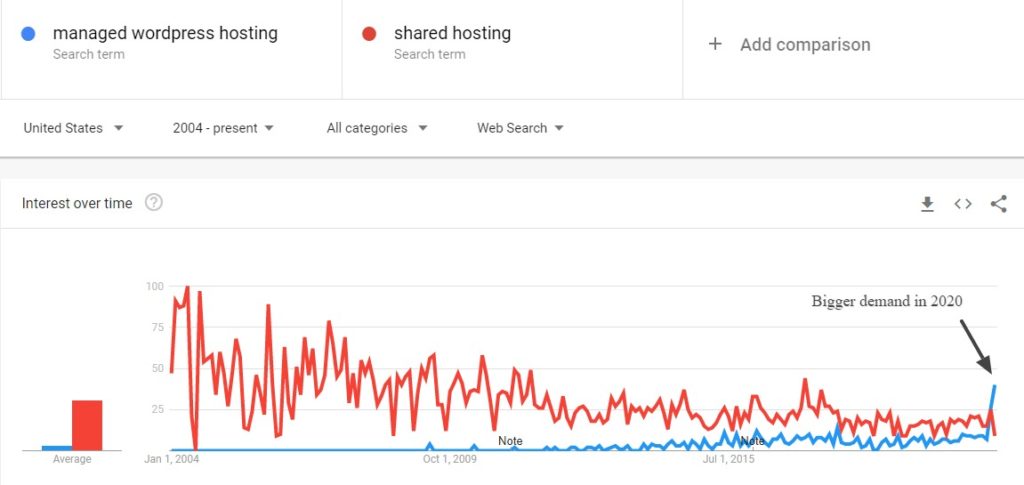Click the blue line peak at 2020
This screenshot has width=1024, height=485.
(994, 386)
